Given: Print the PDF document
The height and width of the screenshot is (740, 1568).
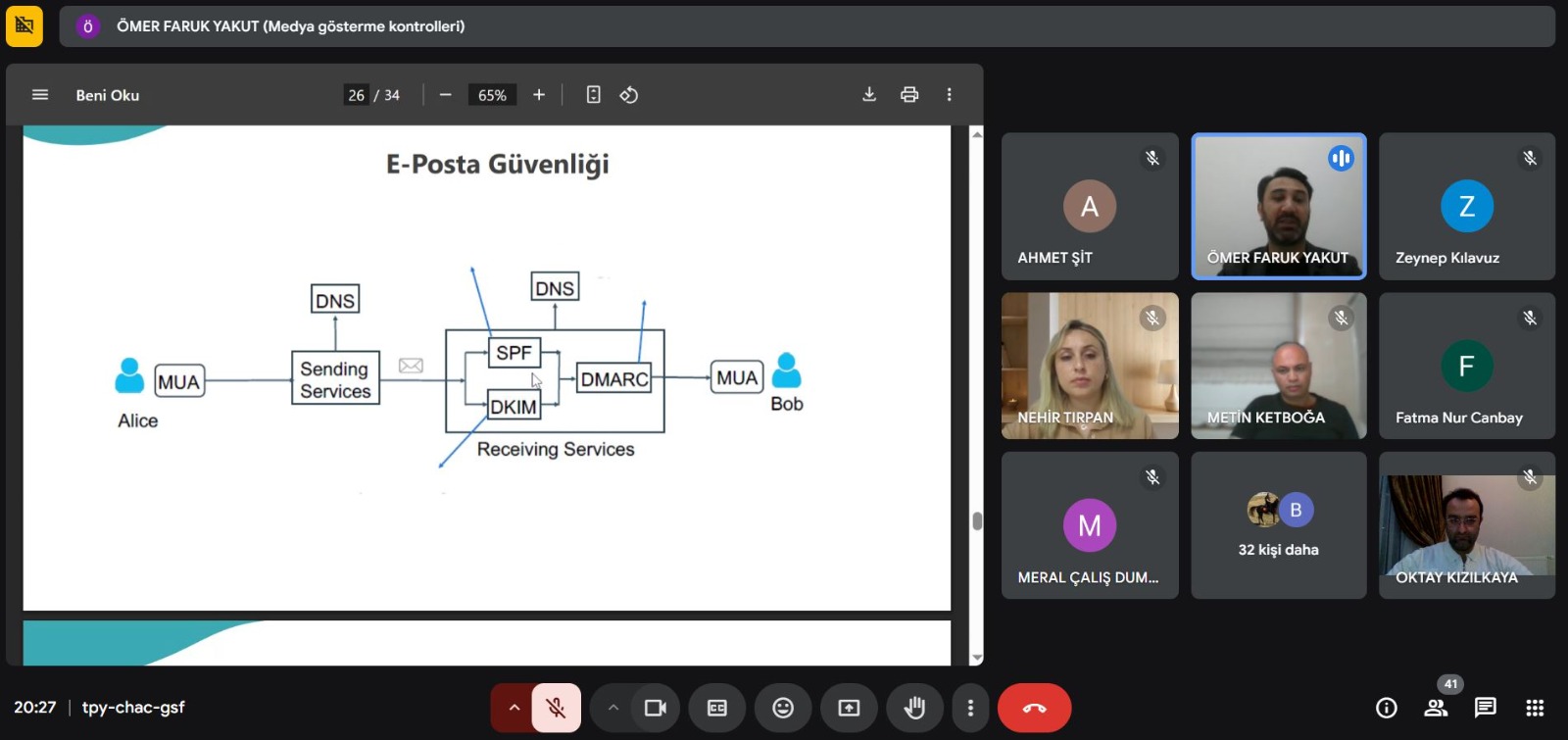Looking at the screenshot, I should pyautogui.click(x=909, y=94).
